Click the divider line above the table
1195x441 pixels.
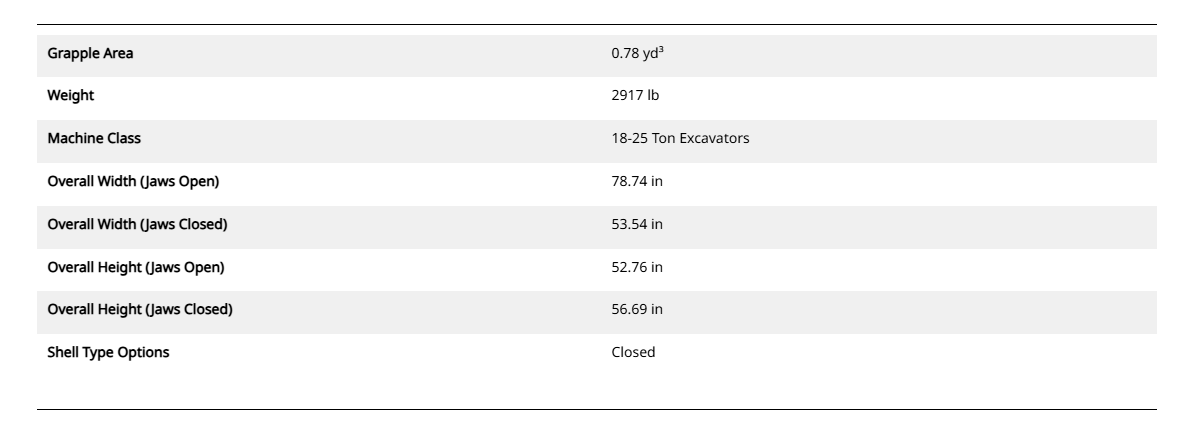(x=596, y=25)
